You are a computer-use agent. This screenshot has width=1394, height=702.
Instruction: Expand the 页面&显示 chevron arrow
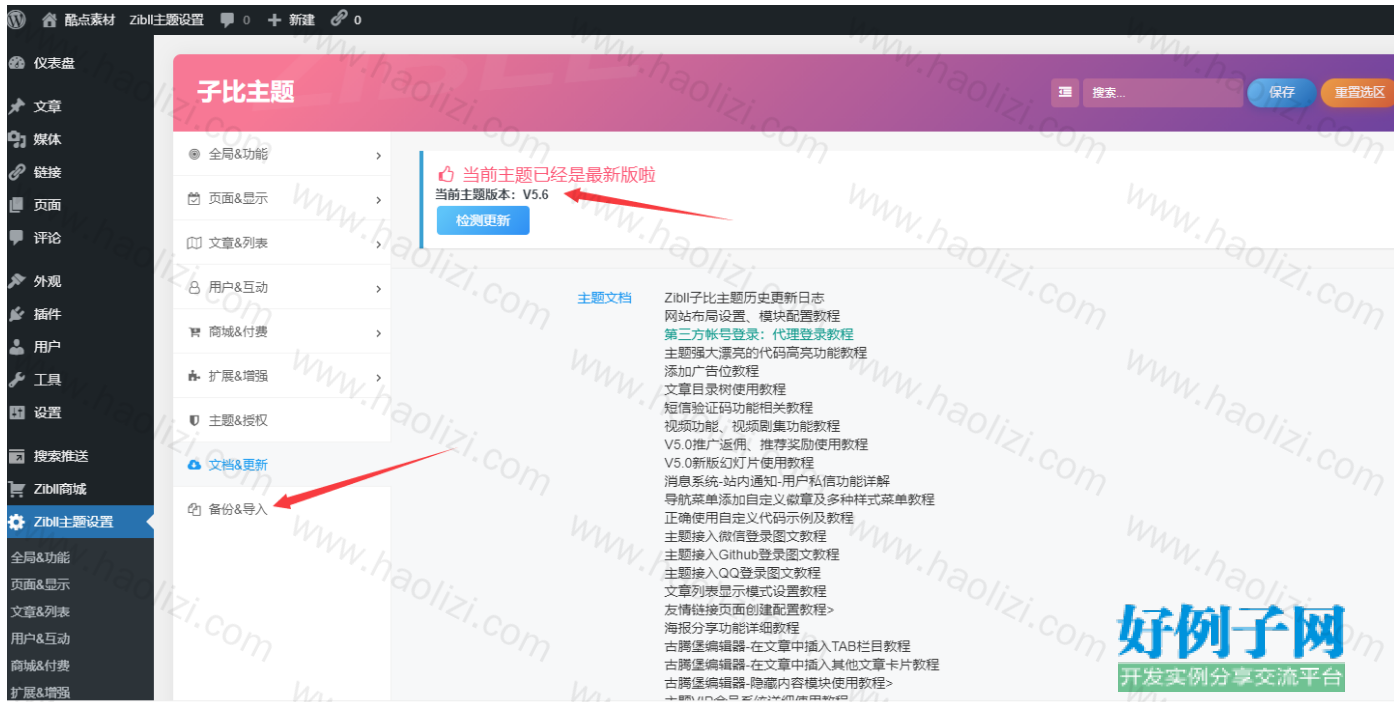(x=379, y=200)
